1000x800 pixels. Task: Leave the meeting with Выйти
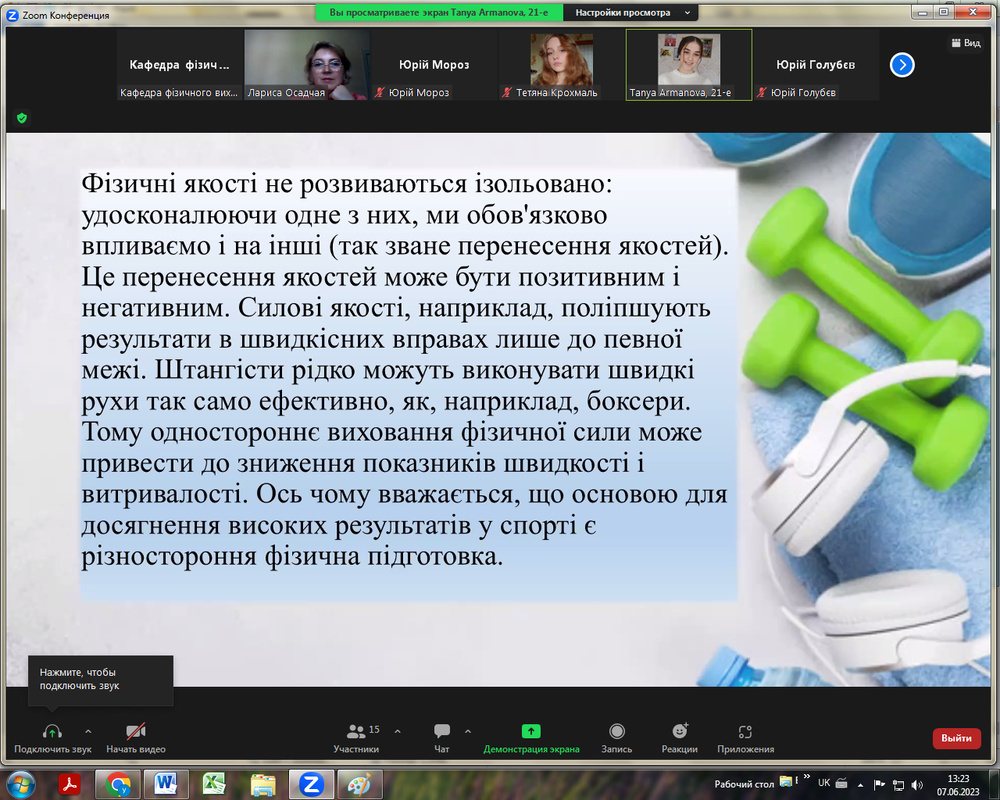coord(956,738)
